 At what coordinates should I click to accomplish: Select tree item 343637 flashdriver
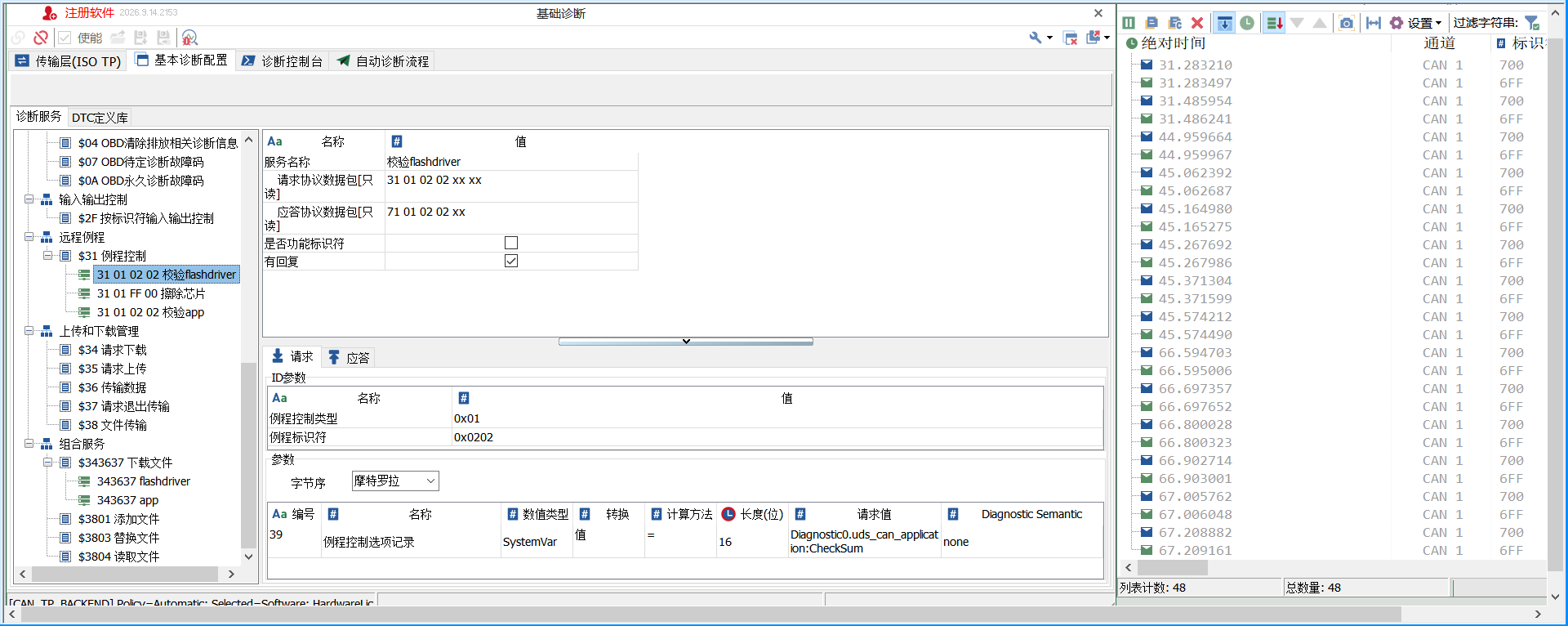tap(144, 481)
